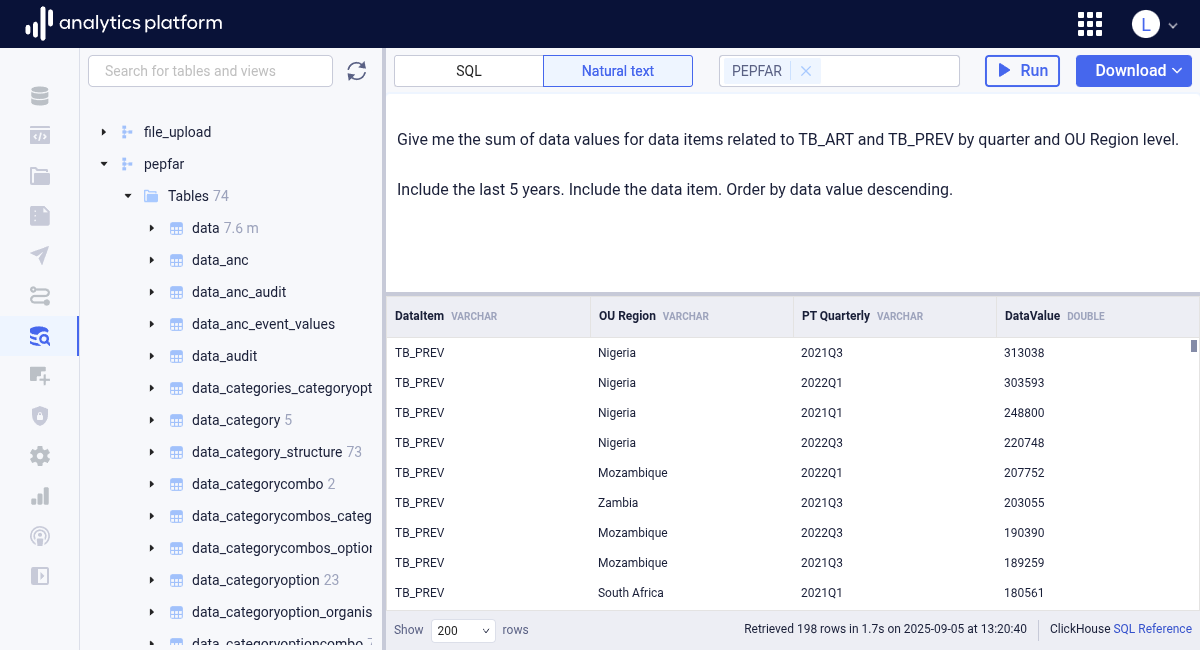Open the rows count dropdown showing 200
The width and height of the screenshot is (1200, 650).
pos(463,630)
